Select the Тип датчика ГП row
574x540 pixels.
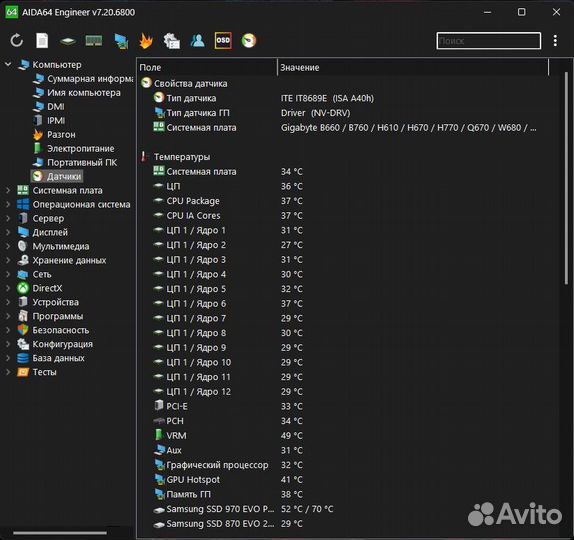point(253,113)
